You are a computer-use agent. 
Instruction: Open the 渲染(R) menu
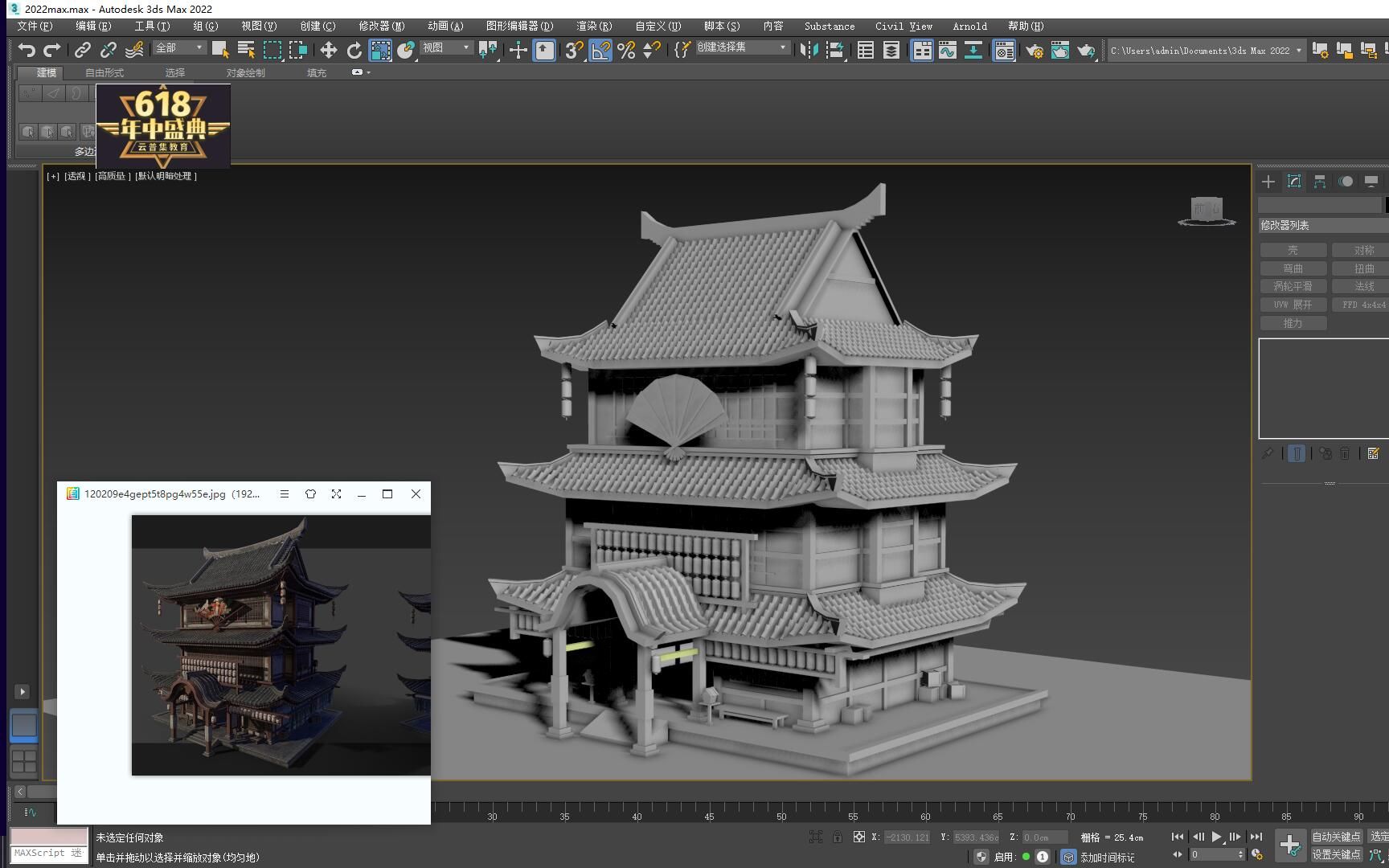tap(595, 26)
